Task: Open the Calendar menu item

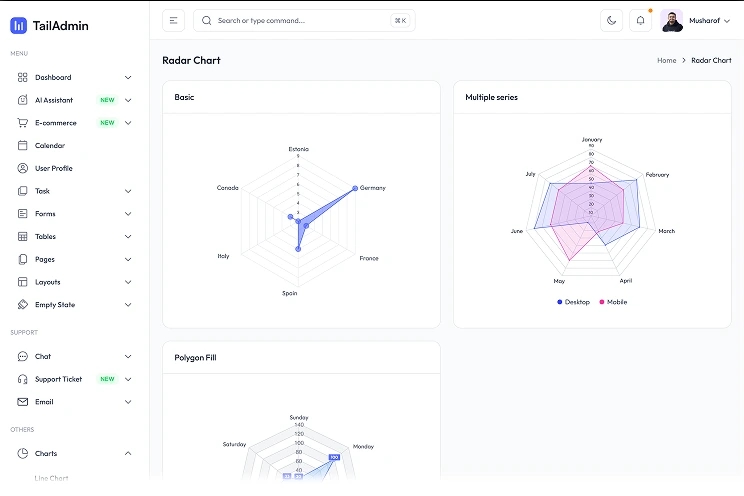Action: point(74,145)
